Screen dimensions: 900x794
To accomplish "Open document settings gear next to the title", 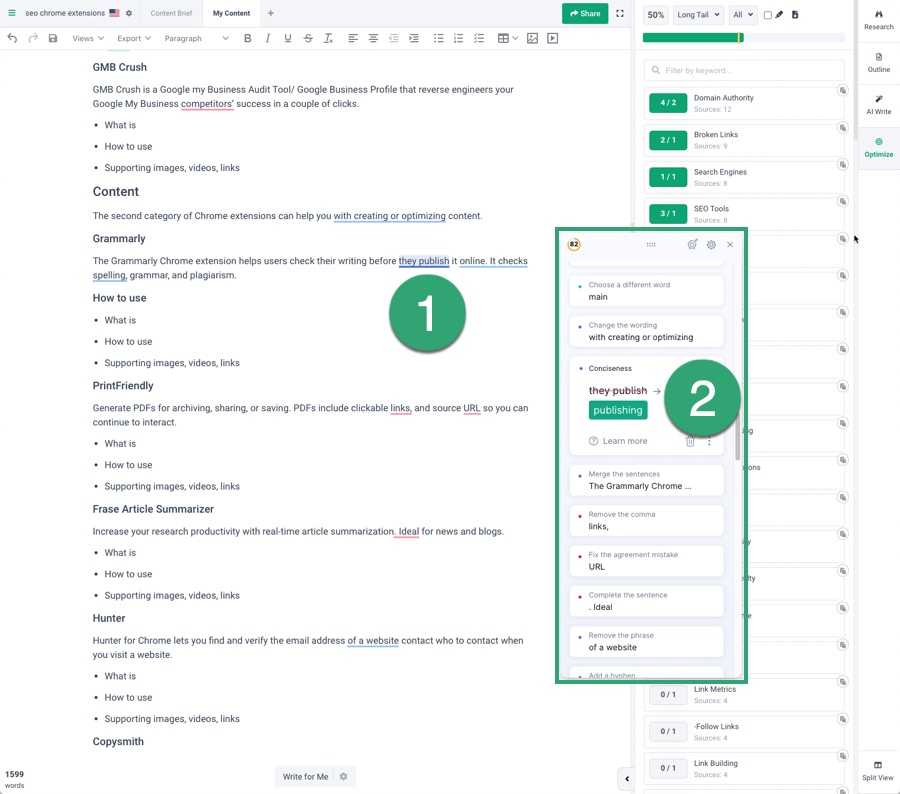I will [129, 13].
